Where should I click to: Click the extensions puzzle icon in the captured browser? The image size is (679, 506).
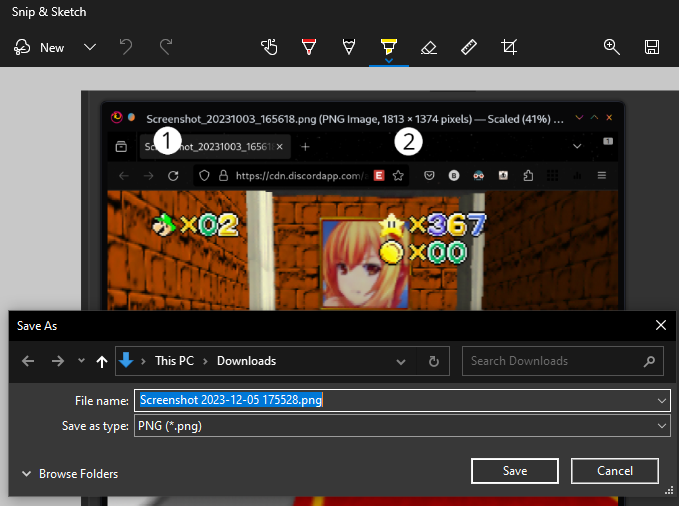[x=528, y=175]
